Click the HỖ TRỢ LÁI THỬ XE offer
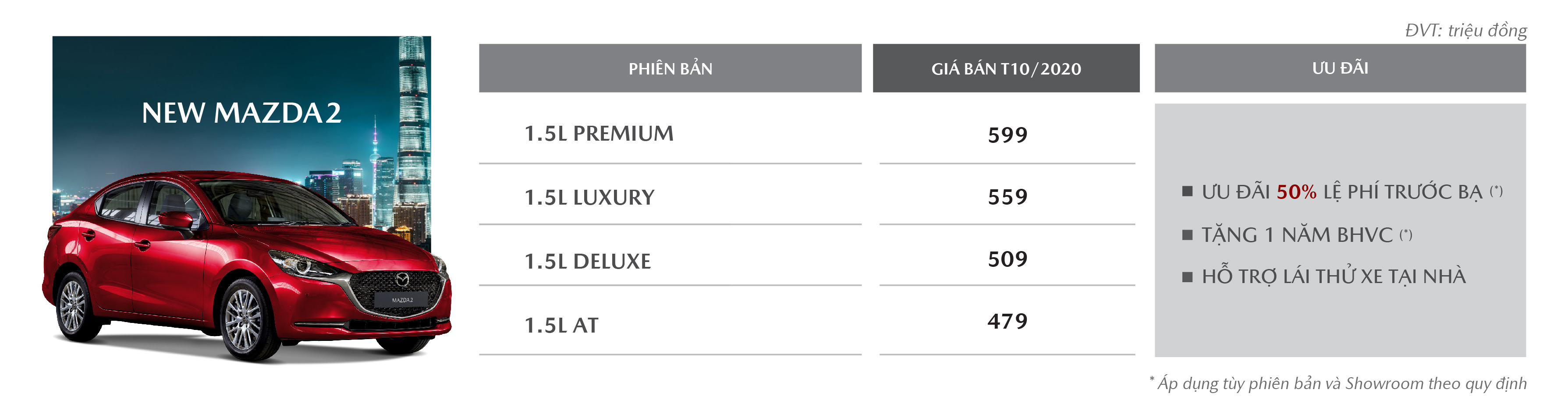Screen dimensions: 1568x411 (x=1334, y=276)
